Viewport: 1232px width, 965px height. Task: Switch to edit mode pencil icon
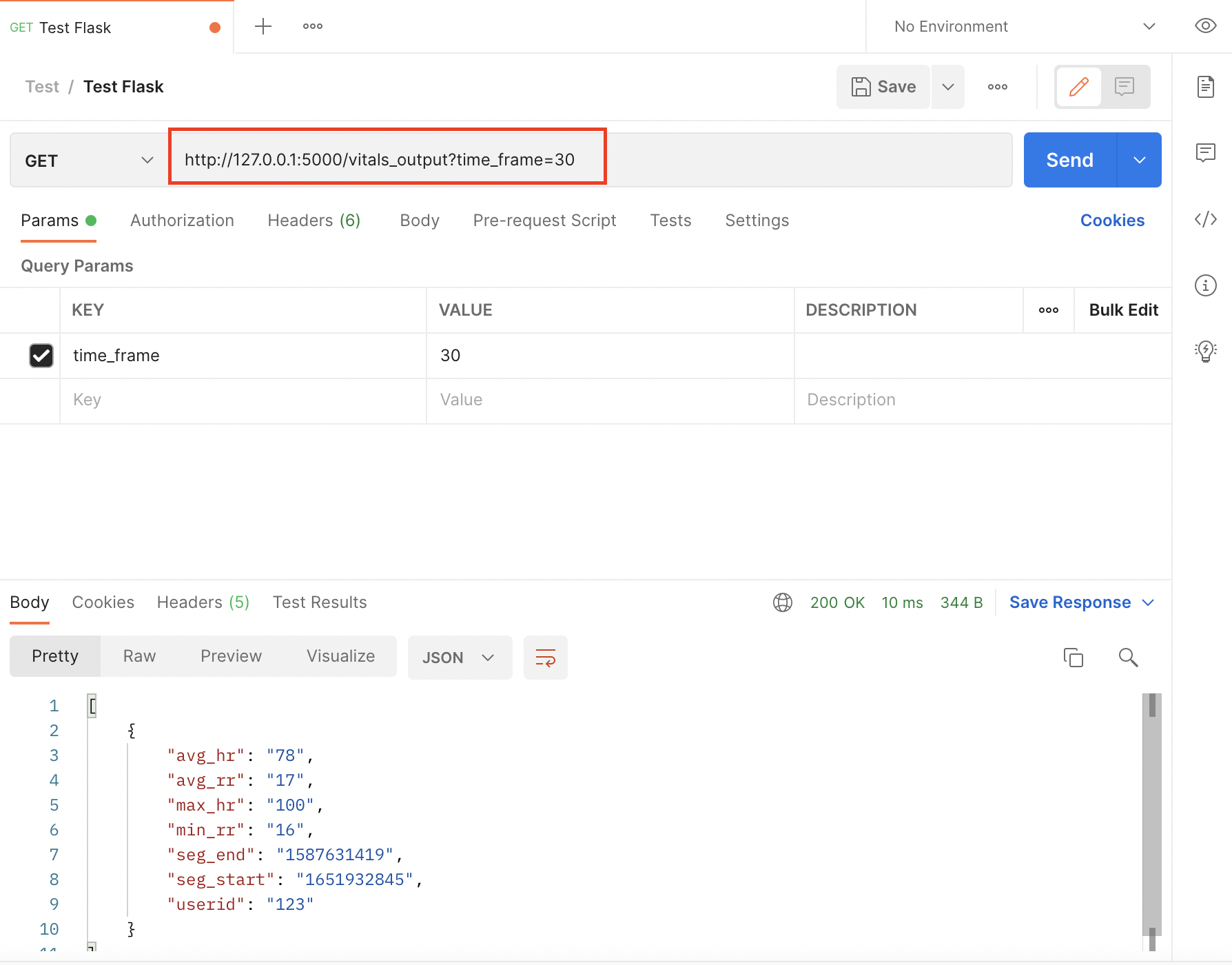pos(1078,87)
